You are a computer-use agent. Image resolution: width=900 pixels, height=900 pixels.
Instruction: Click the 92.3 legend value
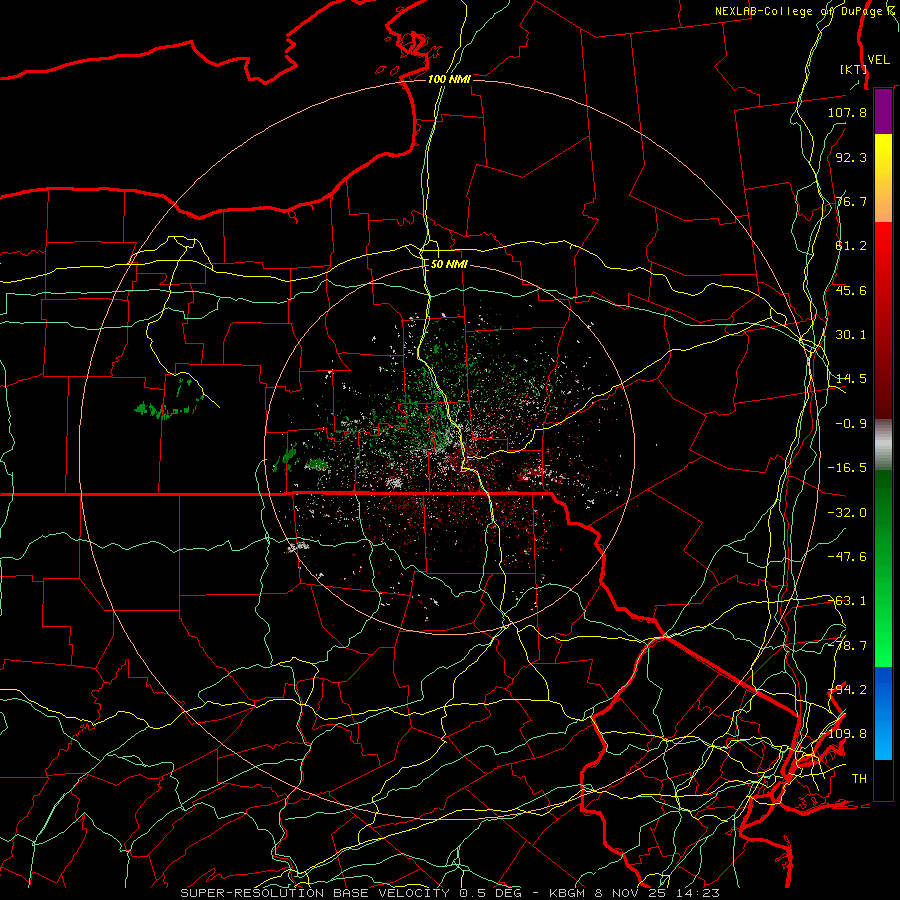pyautogui.click(x=851, y=157)
